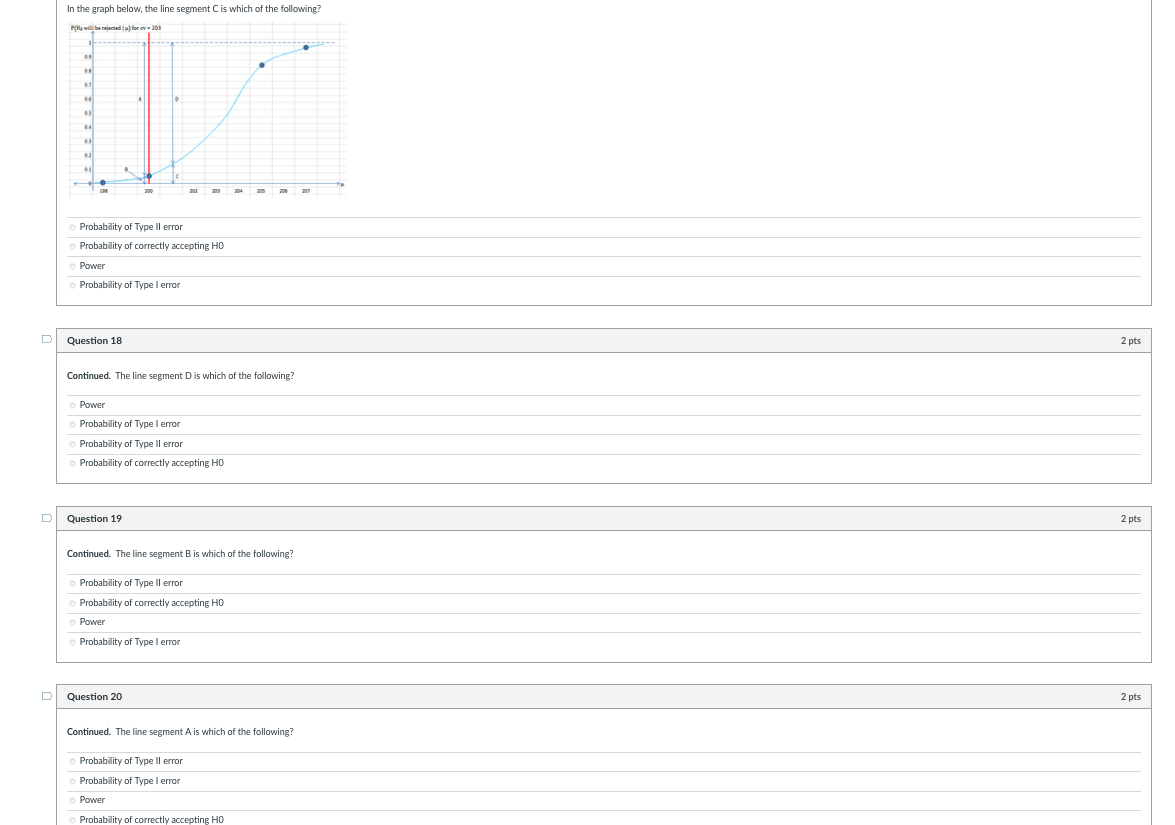
Task: Select "Probability of correctly accepting H0" for segment C
Action: tap(72, 246)
